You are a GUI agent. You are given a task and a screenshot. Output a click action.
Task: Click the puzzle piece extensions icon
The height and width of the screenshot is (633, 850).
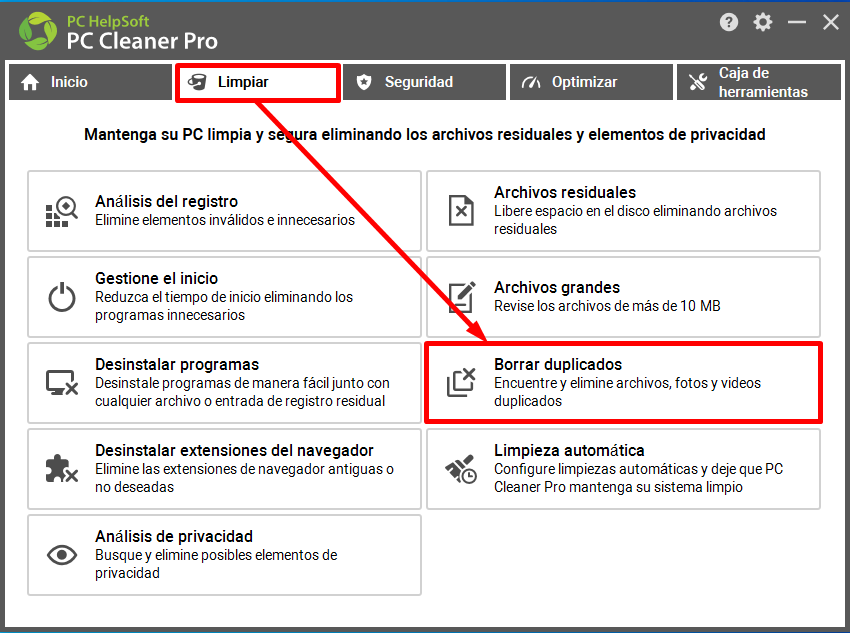tap(61, 469)
